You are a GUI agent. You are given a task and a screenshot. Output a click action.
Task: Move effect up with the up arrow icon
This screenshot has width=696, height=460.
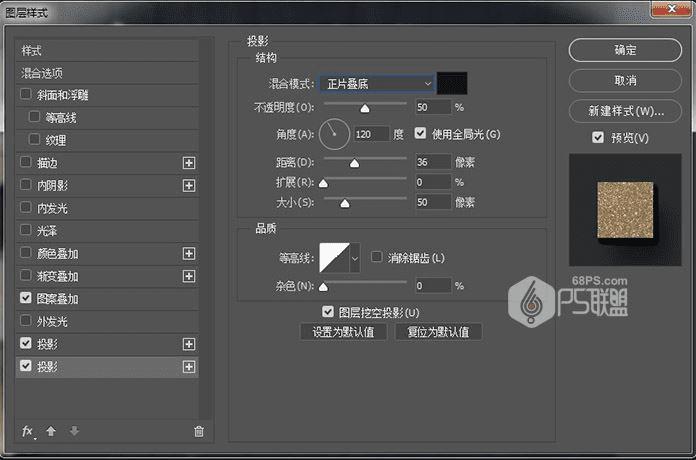pyautogui.click(x=51, y=431)
